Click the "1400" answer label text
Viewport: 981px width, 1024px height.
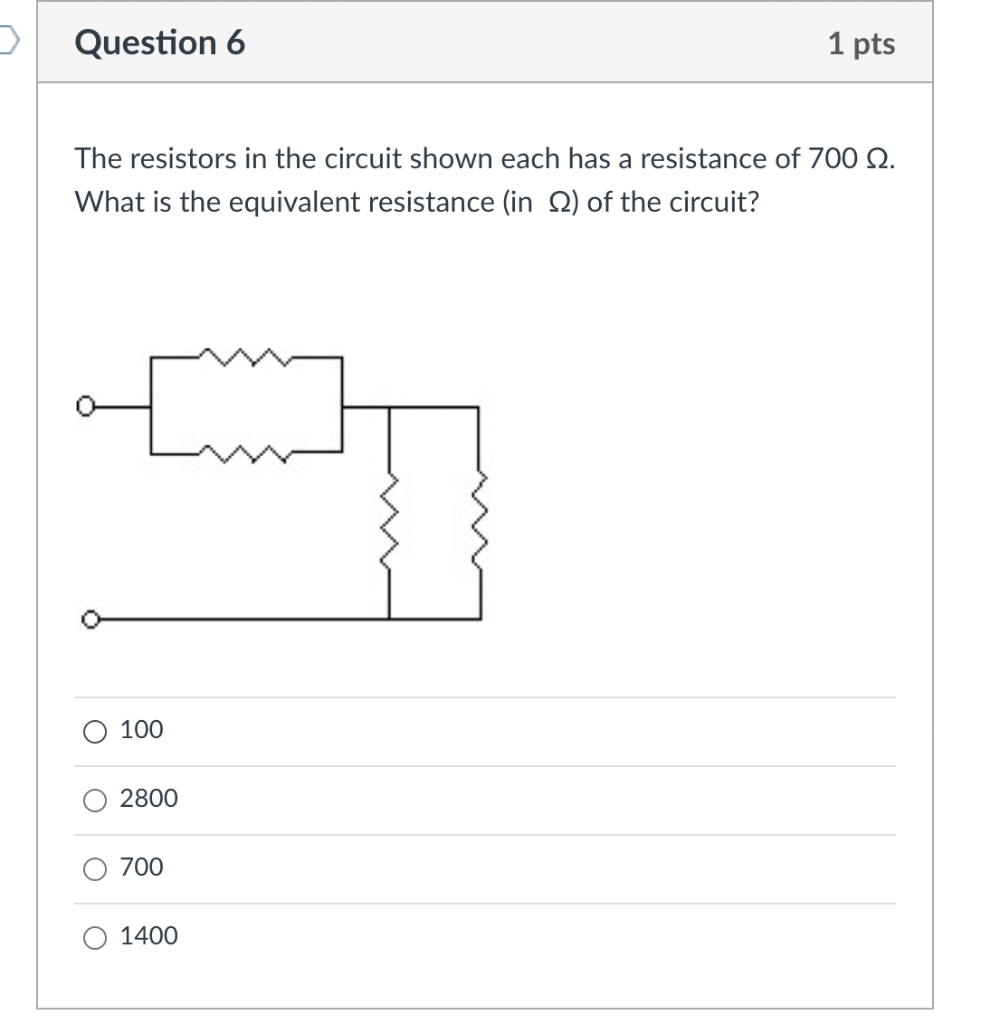[148, 936]
